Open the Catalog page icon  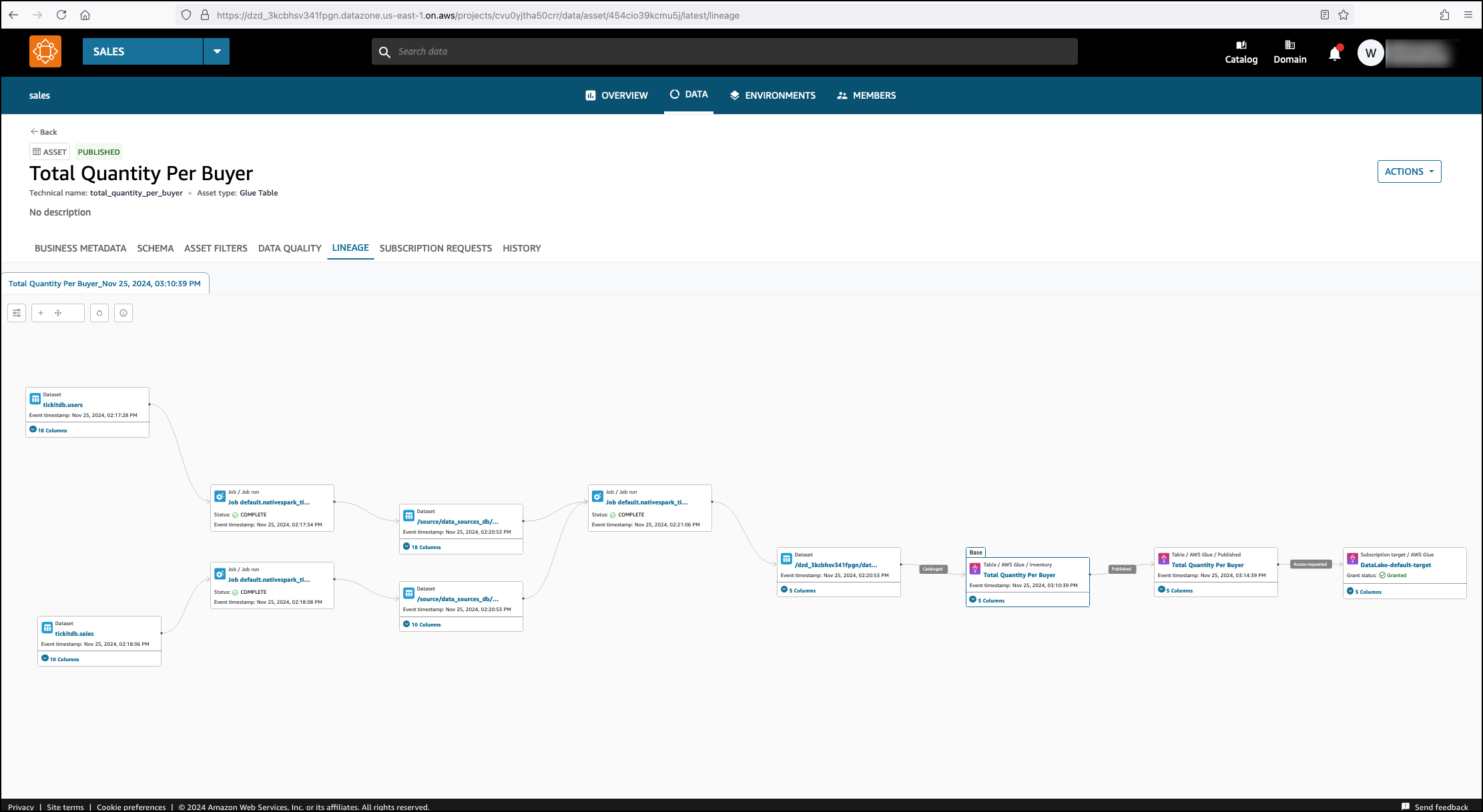[1241, 52]
